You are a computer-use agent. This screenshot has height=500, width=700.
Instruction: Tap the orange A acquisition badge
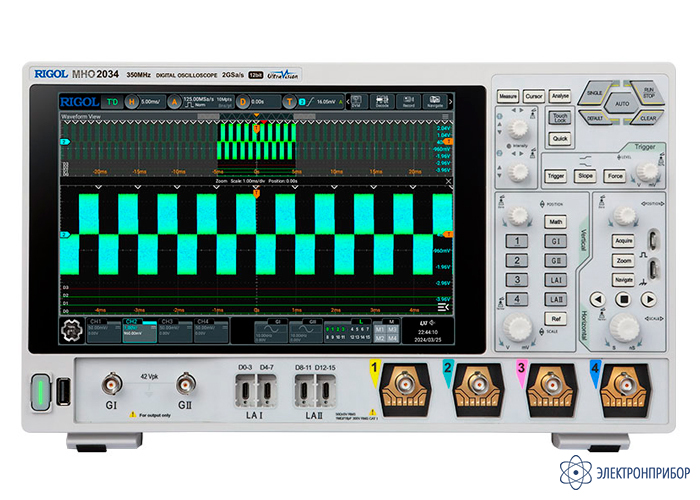pos(174,102)
